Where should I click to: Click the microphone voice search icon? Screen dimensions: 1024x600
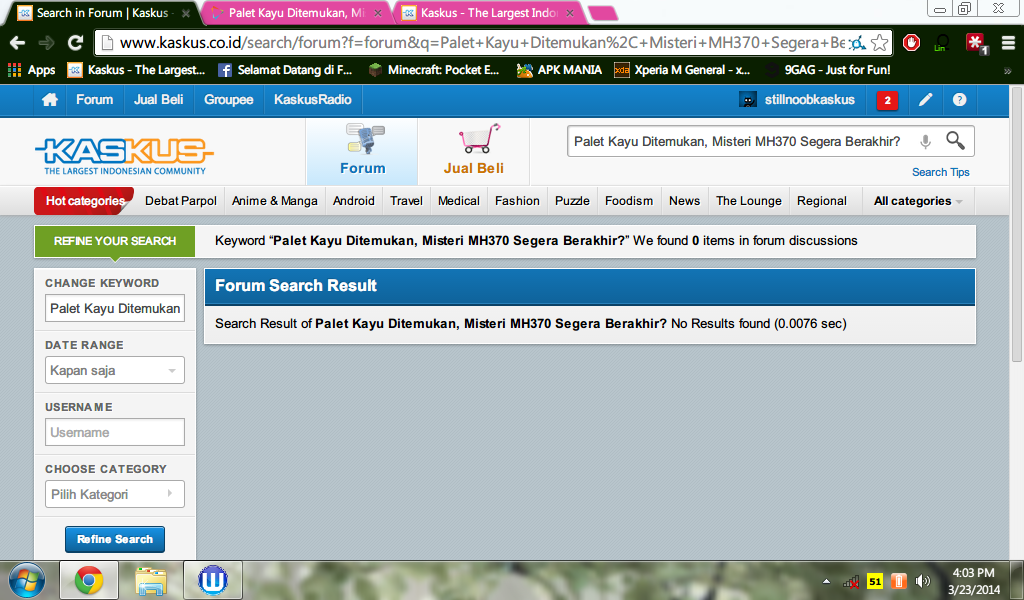(x=925, y=141)
